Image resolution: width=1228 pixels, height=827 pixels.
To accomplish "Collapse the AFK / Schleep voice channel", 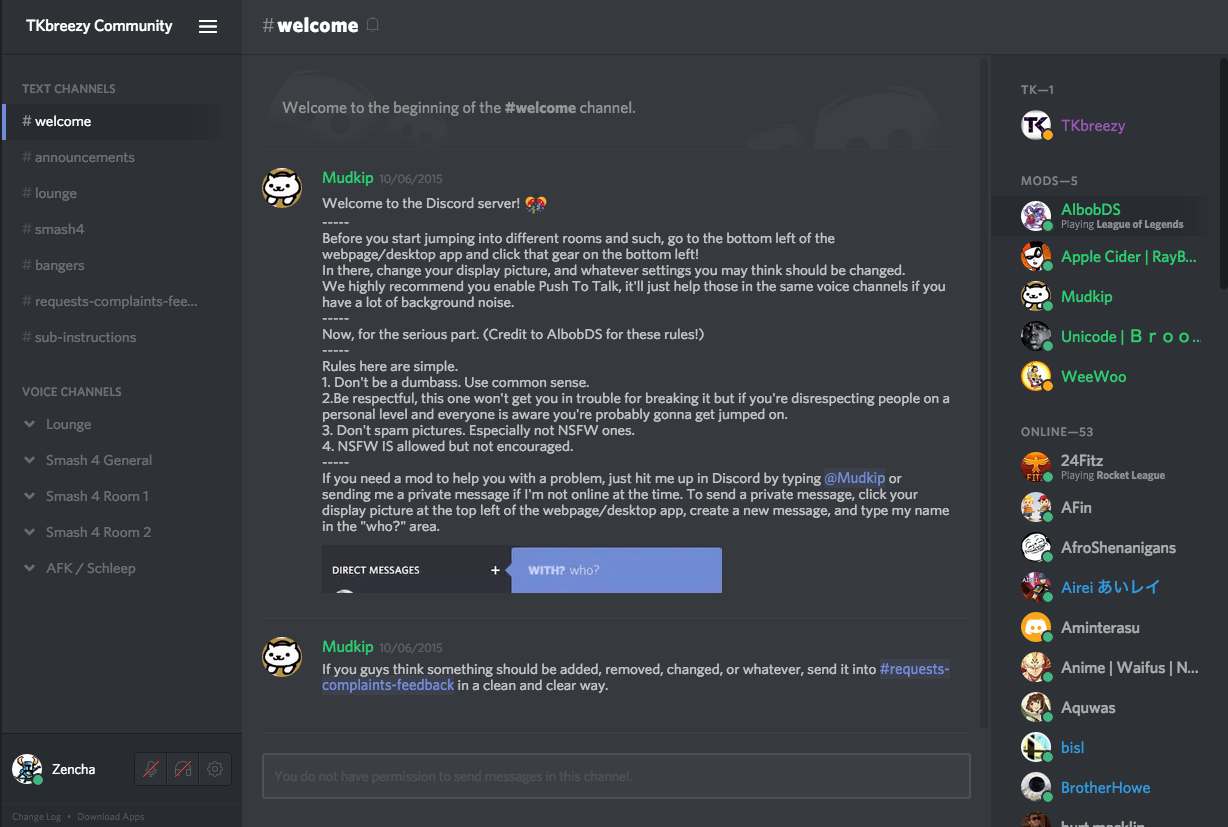I will pyautogui.click(x=30, y=569).
